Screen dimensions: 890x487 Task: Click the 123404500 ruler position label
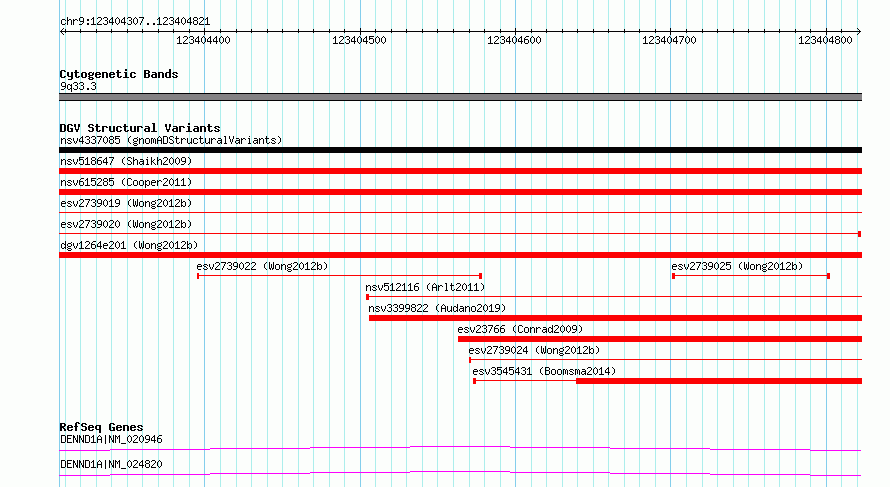coord(359,40)
